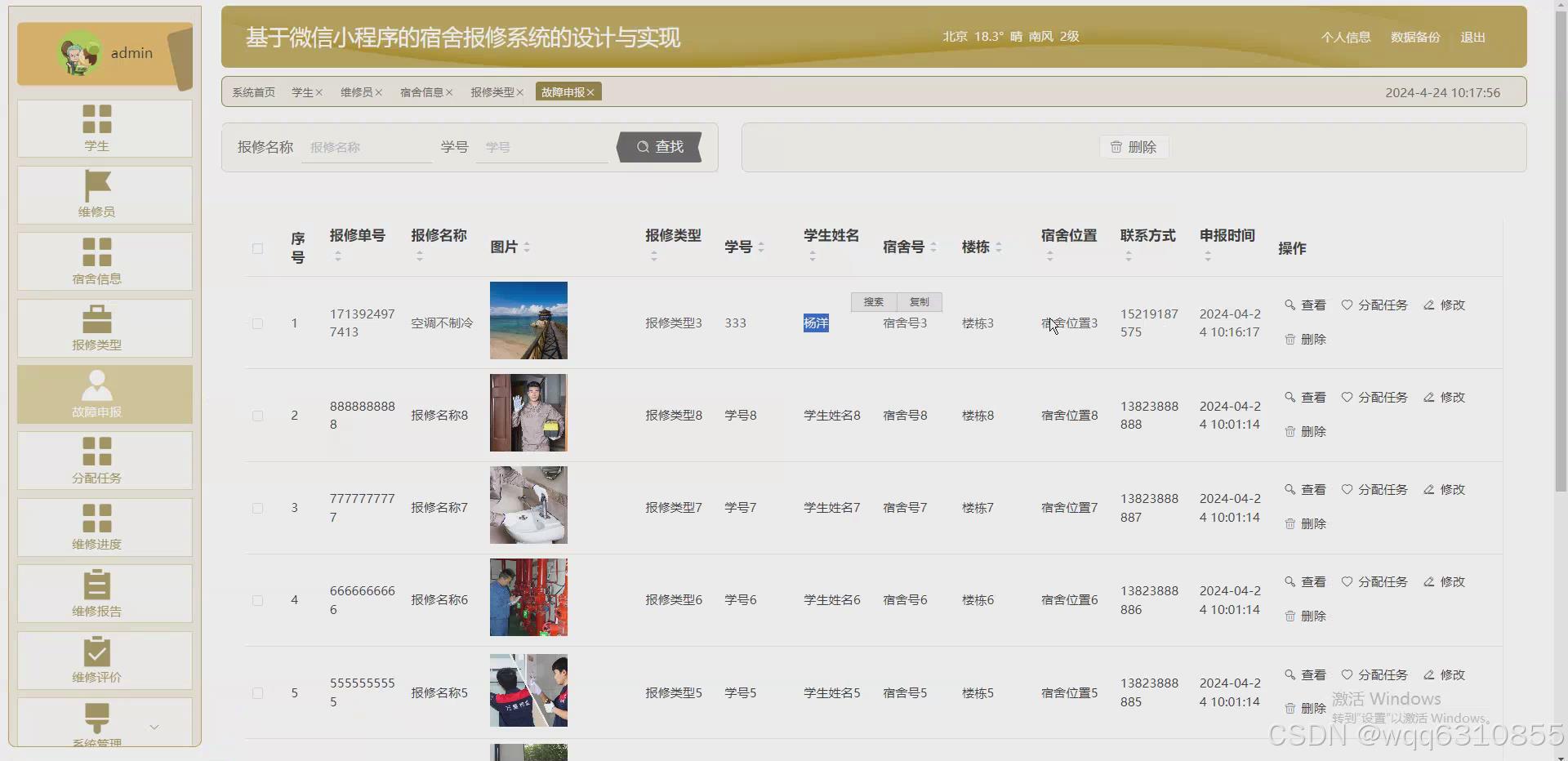
Task: Click 分配任务 for 报修名称5 row
Action: click(1374, 674)
